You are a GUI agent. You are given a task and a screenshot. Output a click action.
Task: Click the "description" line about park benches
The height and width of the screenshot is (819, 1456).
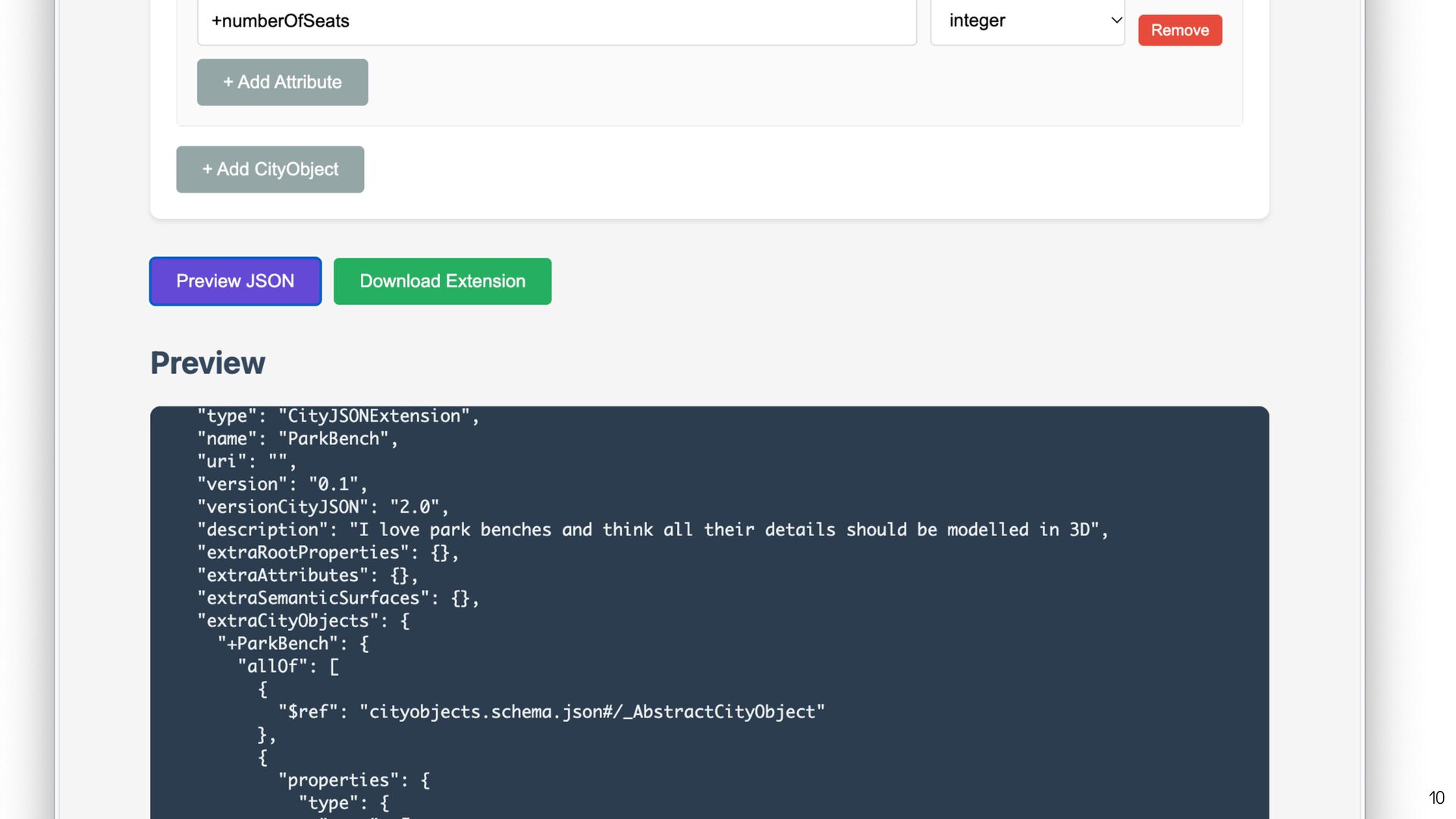[653, 530]
